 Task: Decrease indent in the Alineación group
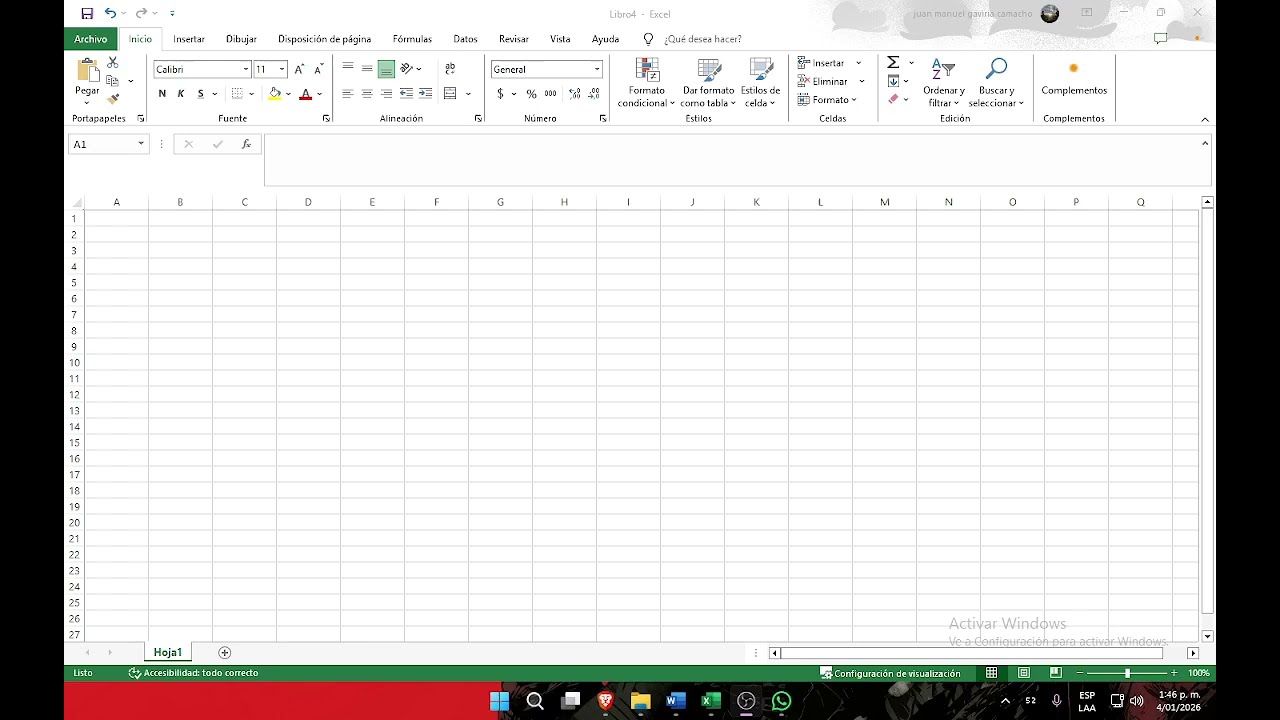point(406,94)
